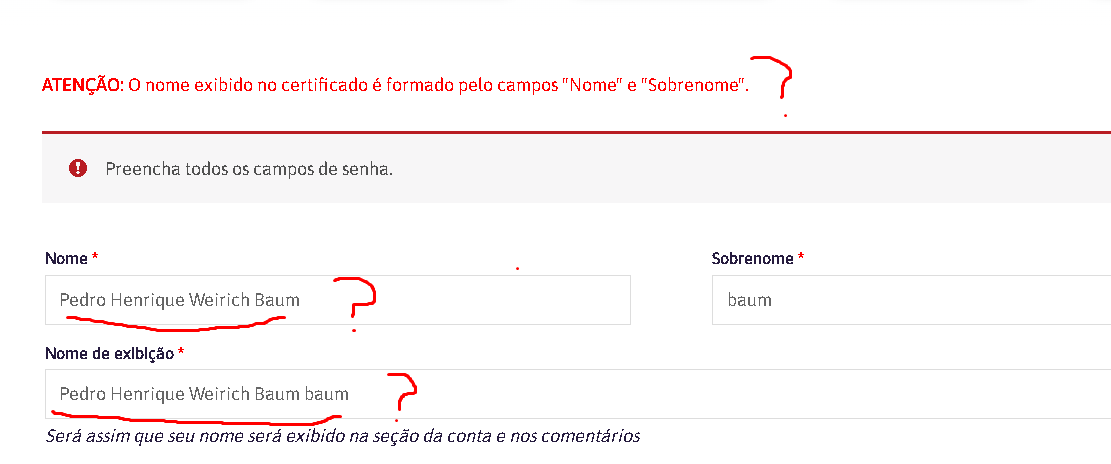
Task: Click the Nome de exibição label text
Action: [x=110, y=353]
